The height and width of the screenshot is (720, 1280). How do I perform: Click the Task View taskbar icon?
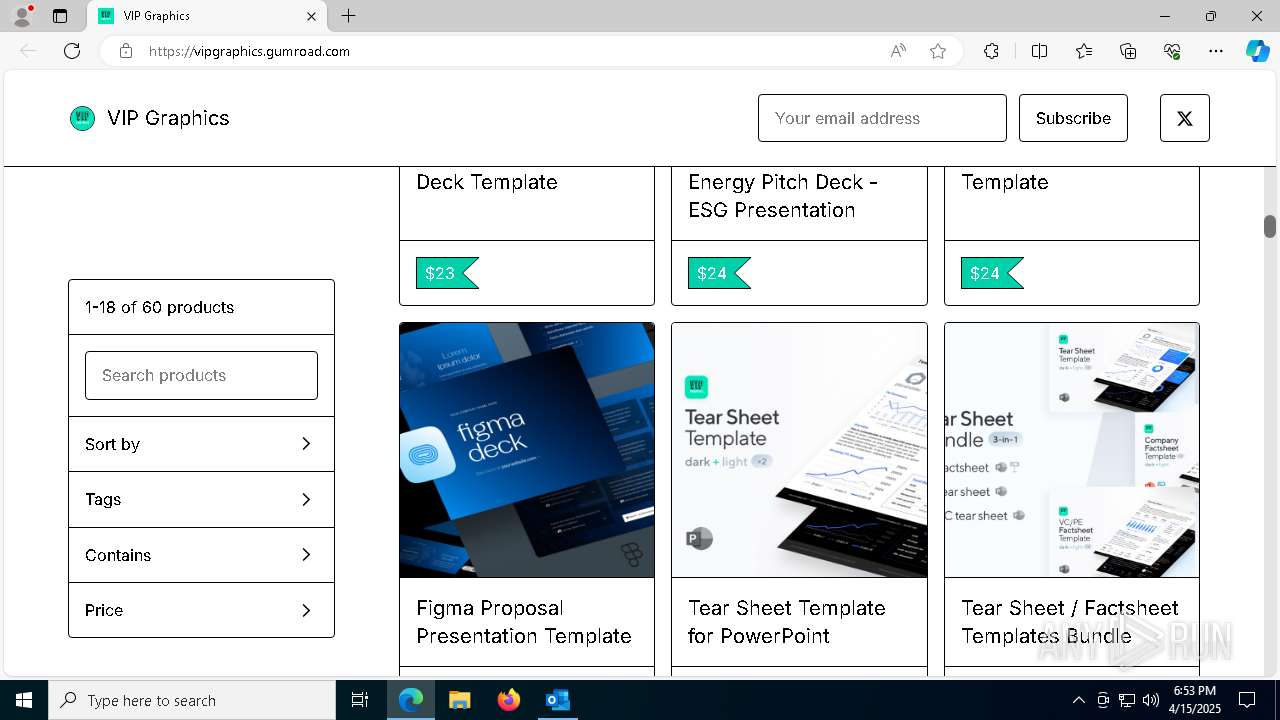point(360,700)
